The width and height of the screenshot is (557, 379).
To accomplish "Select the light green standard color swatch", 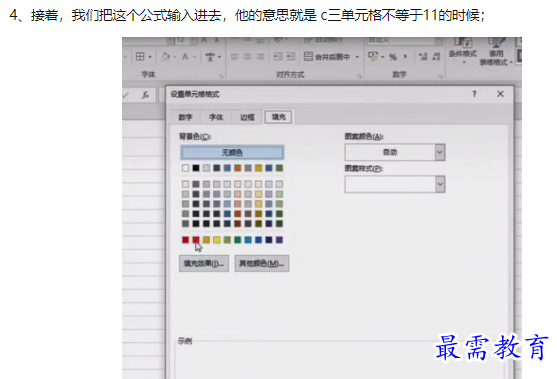I will point(227,240).
